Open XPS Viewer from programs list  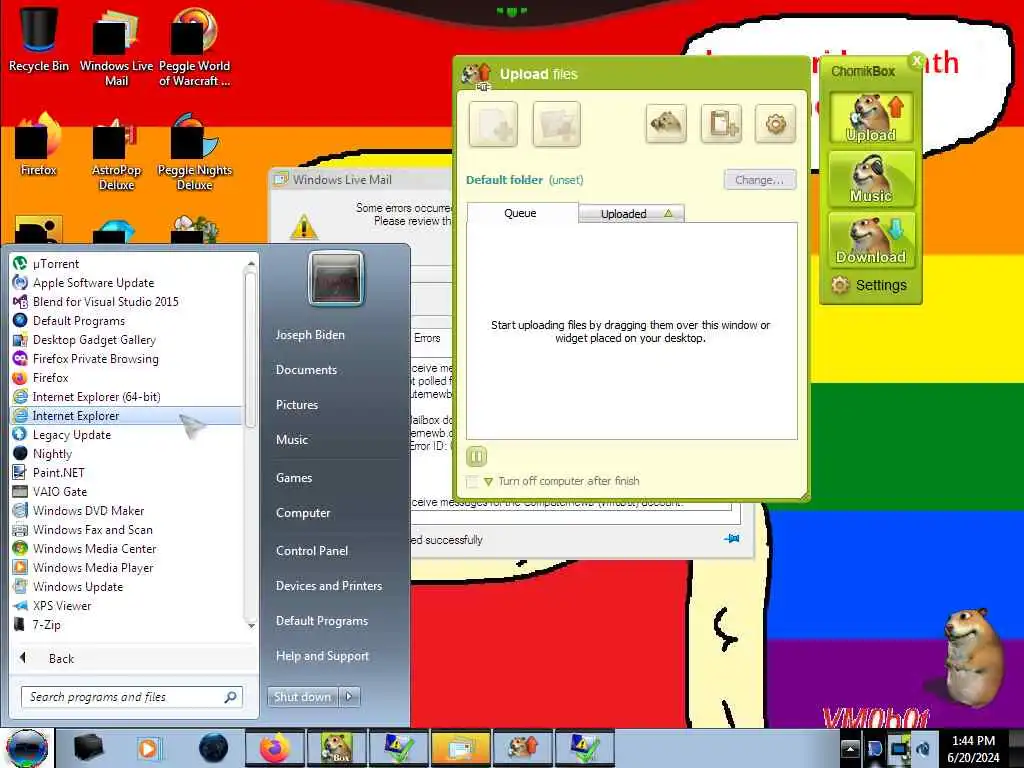(127, 605)
